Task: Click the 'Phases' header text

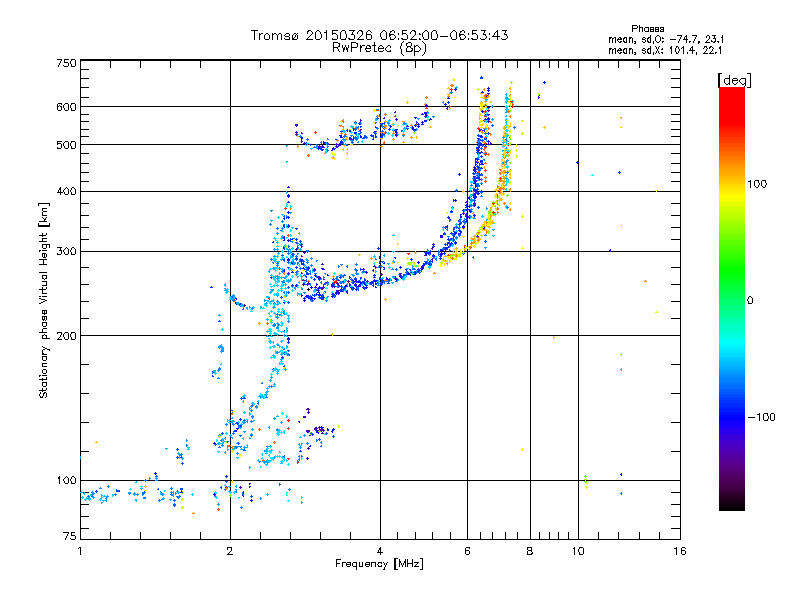Action: pyautogui.click(x=647, y=29)
